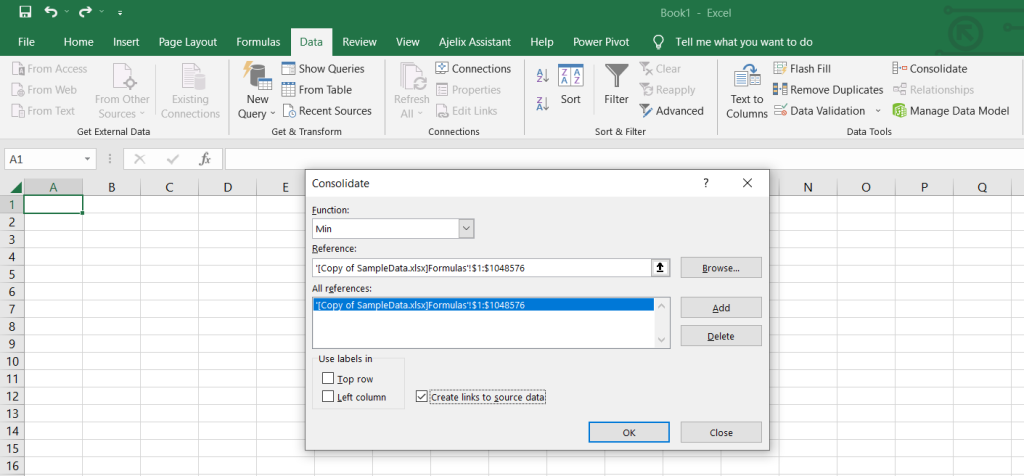Click the Add button
1024x476 pixels.
click(x=721, y=308)
